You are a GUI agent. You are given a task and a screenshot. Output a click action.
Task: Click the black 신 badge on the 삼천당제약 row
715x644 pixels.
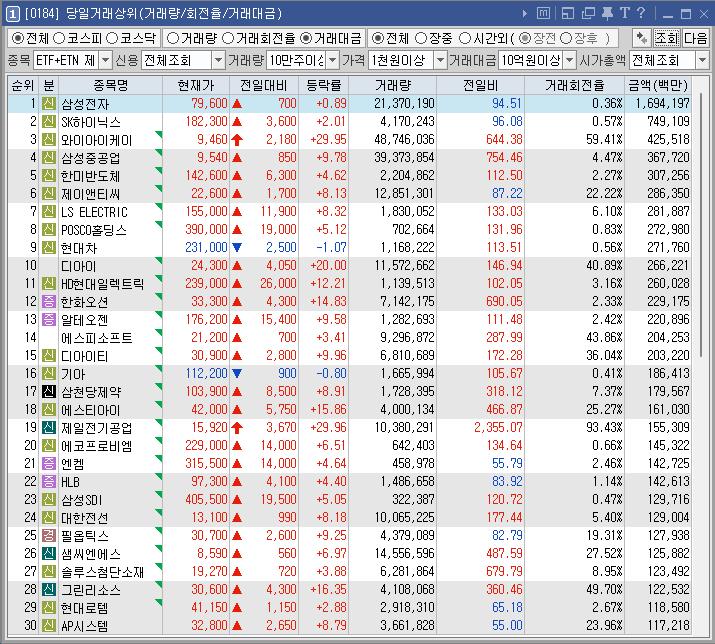click(x=49, y=391)
